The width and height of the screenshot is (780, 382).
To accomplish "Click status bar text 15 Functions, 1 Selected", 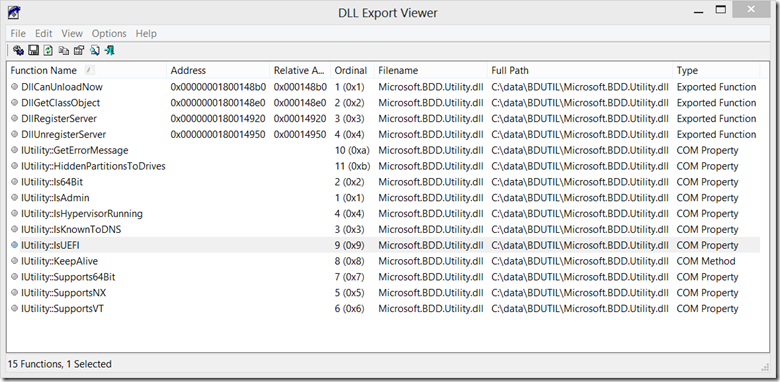I will [60, 364].
